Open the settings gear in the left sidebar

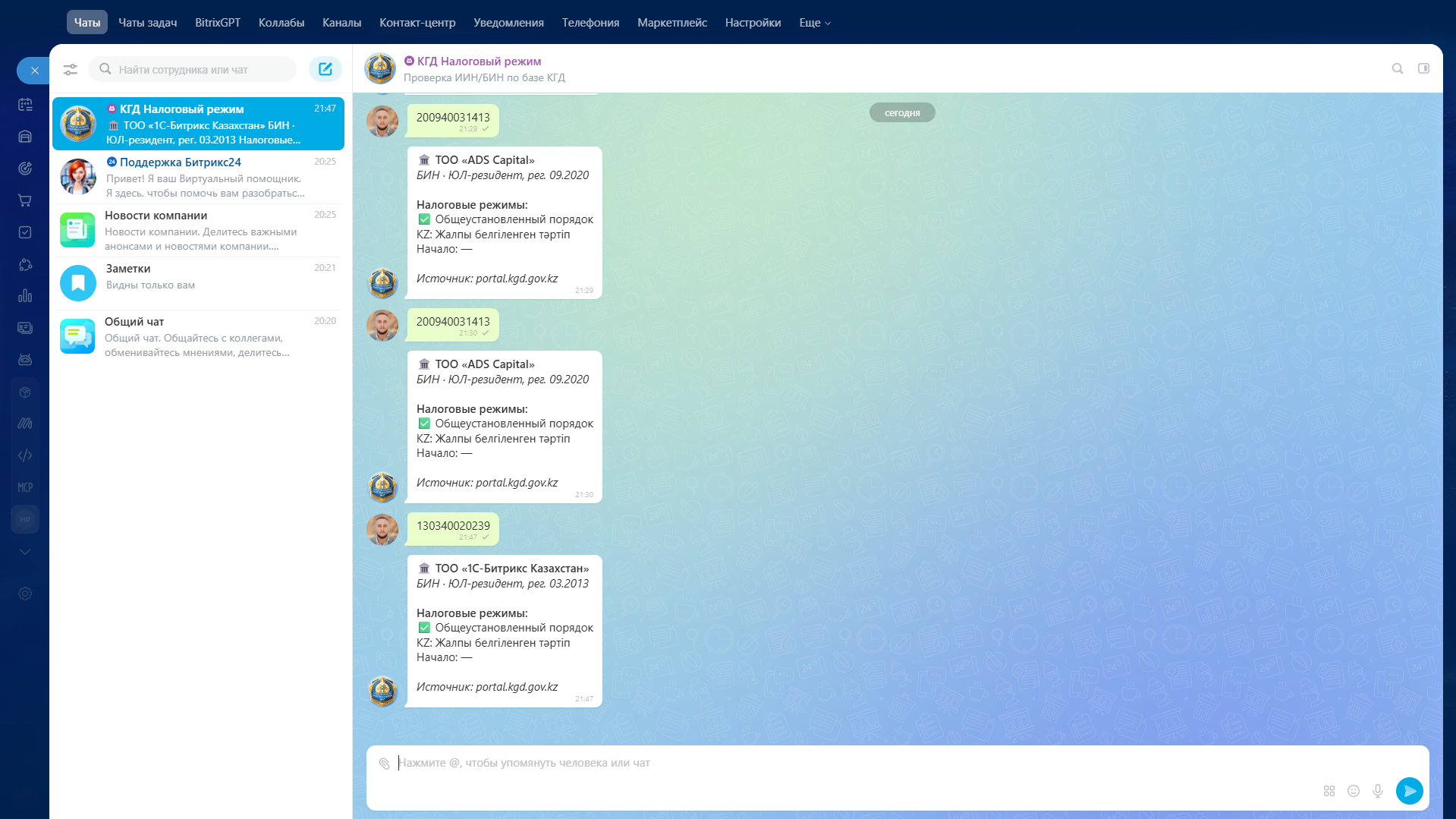pyautogui.click(x=25, y=594)
